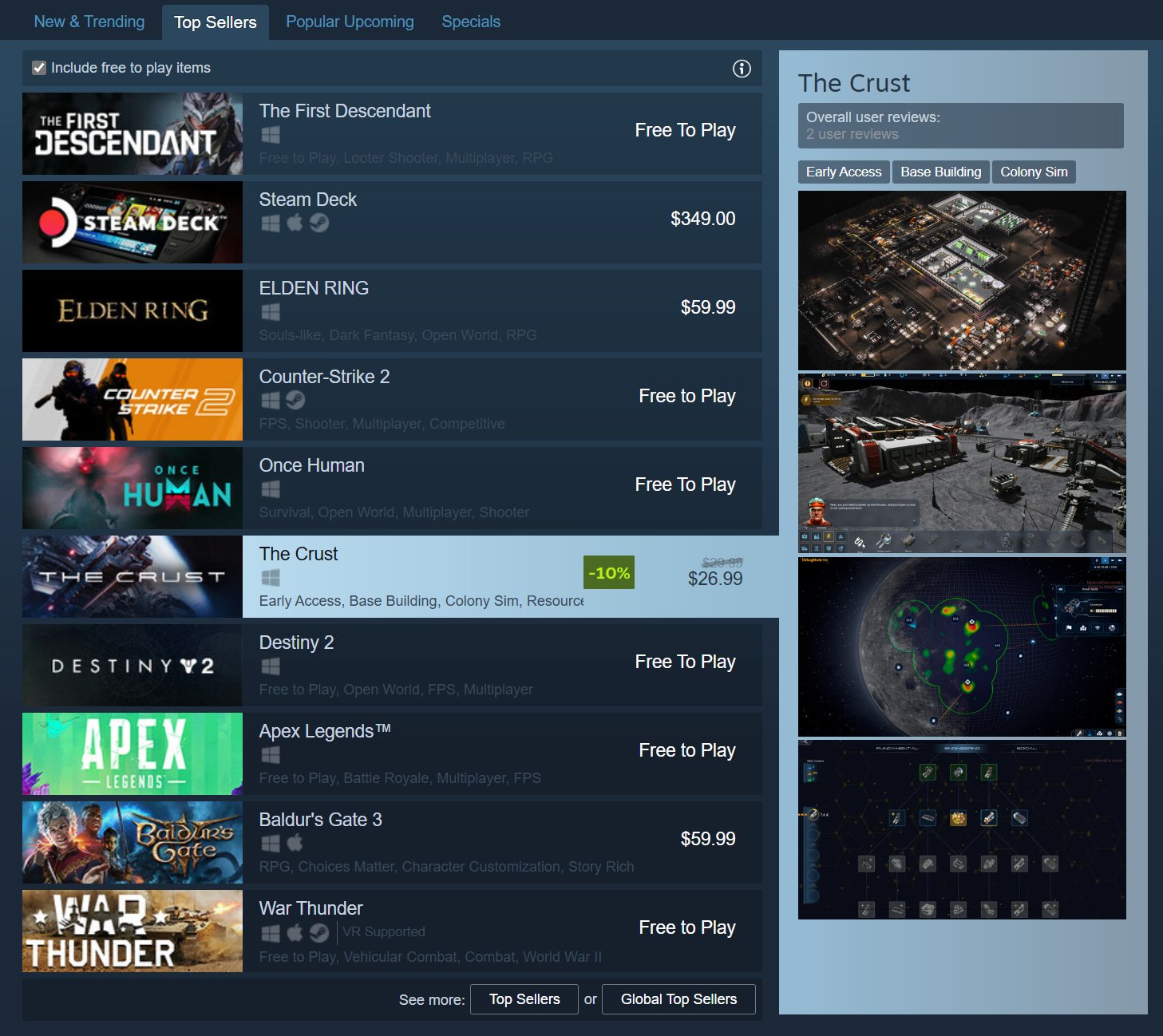
Task: Open the Apex Legends capsule image
Action: point(133,754)
